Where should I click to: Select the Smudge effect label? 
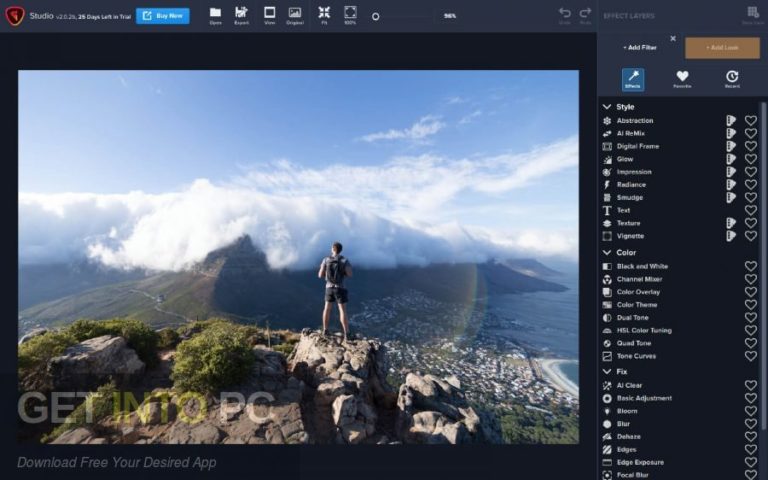click(630, 197)
